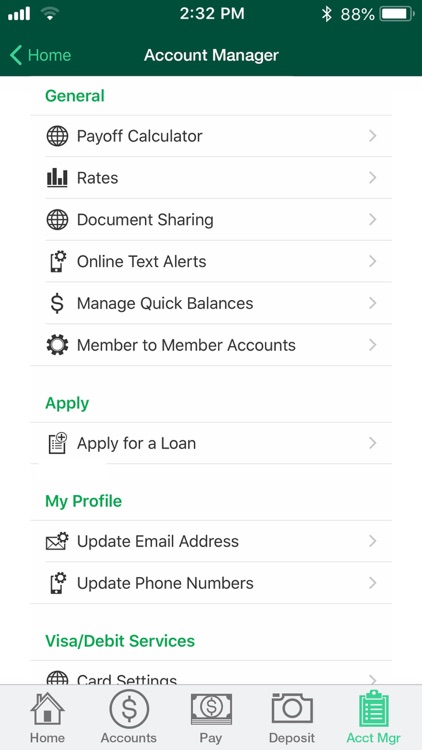Expand Rates using its right chevron
Image resolution: width=422 pixels, height=750 pixels.
(373, 178)
